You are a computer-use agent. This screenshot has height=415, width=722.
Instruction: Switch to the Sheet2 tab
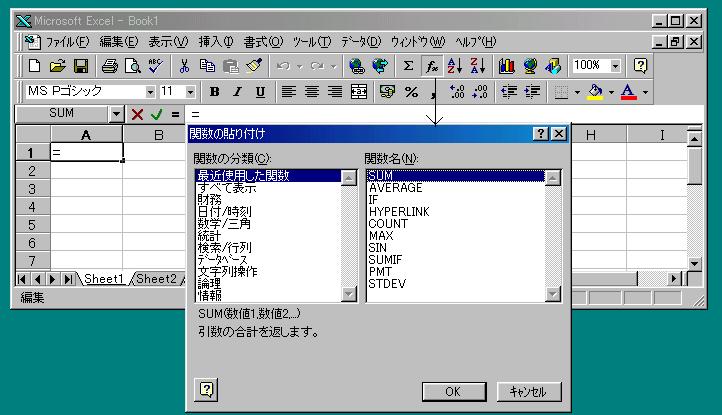click(156, 279)
